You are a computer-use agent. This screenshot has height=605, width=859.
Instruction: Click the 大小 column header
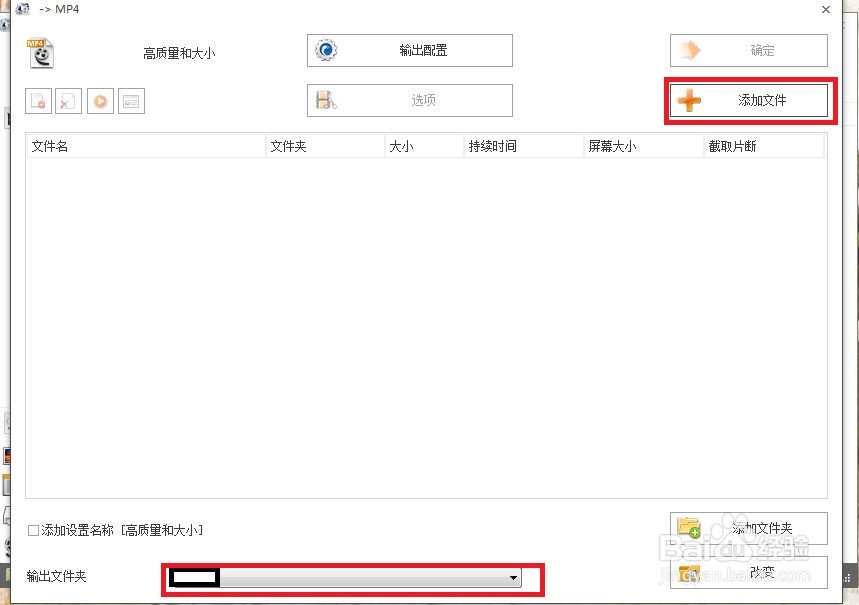click(425, 146)
